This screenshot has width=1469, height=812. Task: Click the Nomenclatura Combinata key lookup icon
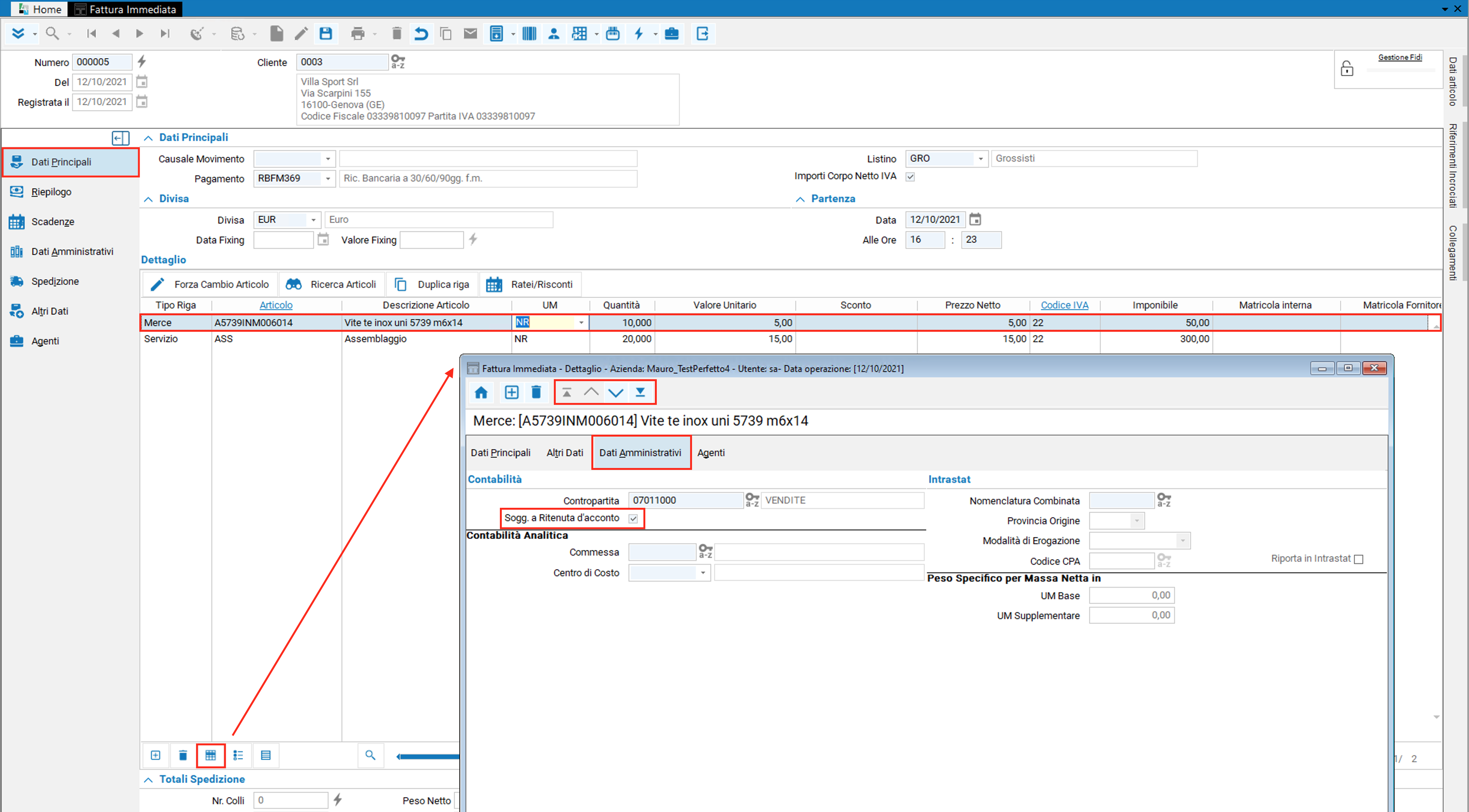click(1164, 500)
